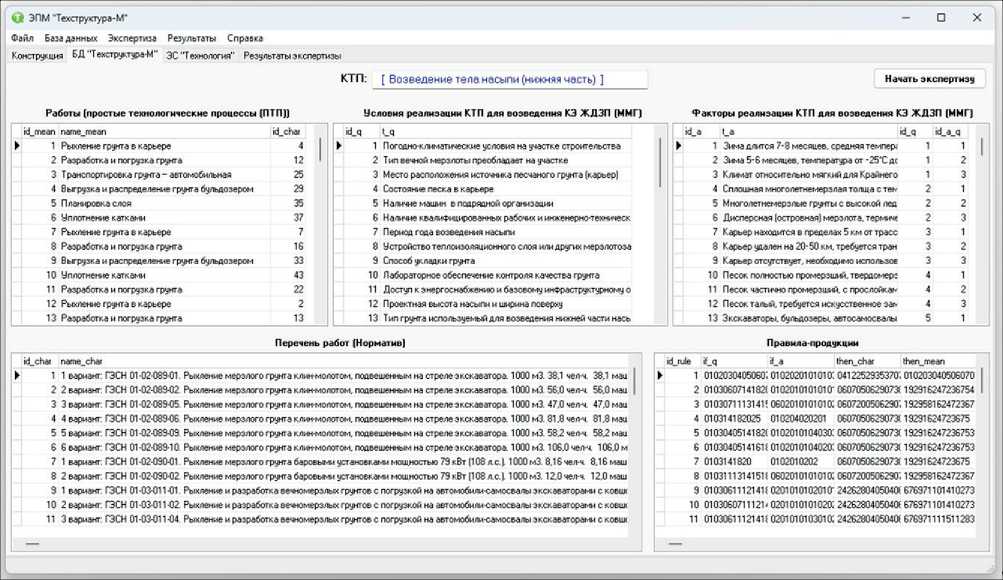Click the name_mean column header
Viewport: 1003px width, 580px height.
tap(164, 132)
